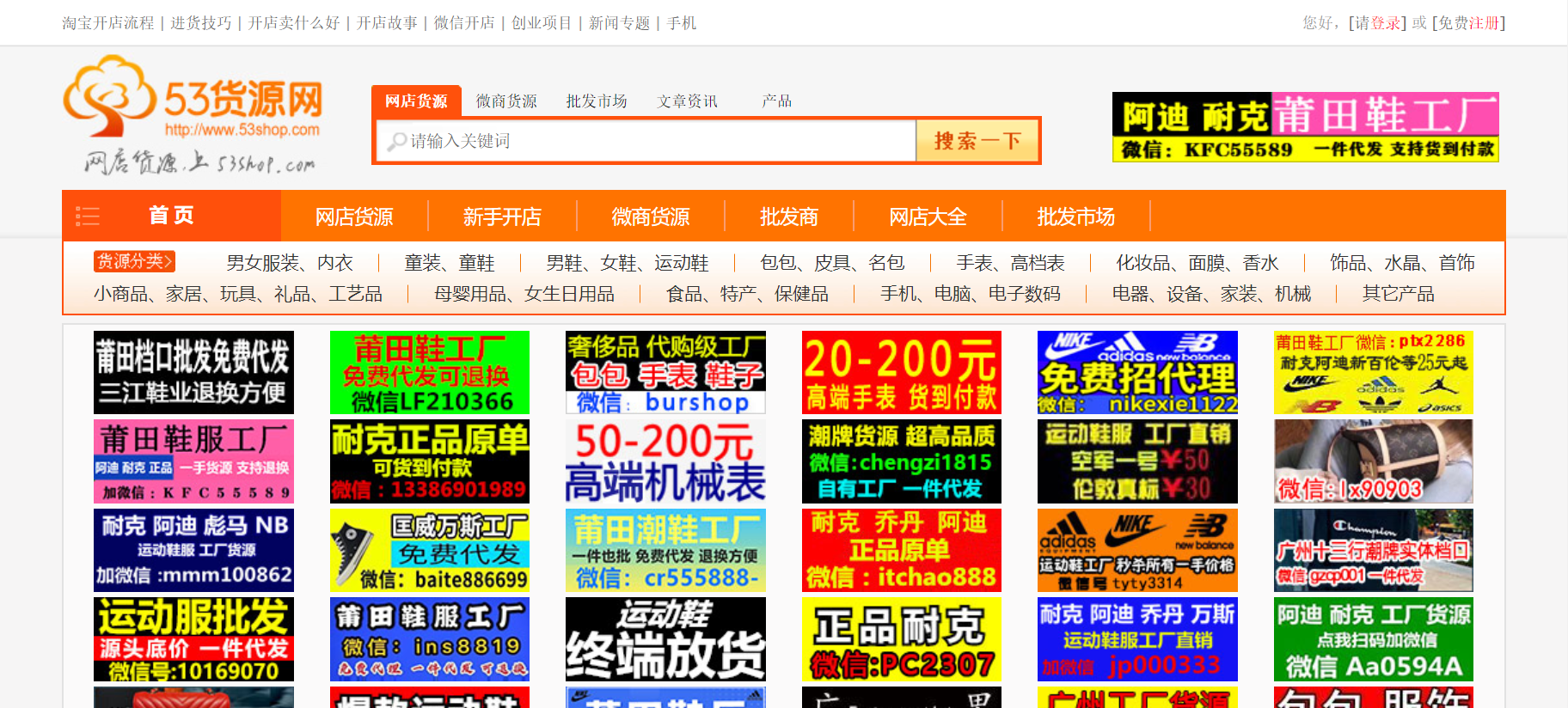Click the 请登录 login link
The height and width of the screenshot is (708, 1568).
point(1378,23)
